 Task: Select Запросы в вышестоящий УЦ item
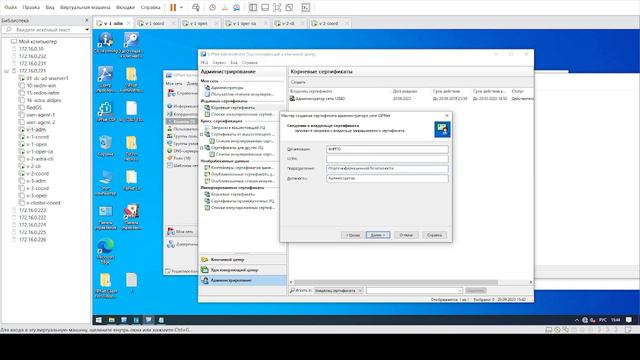[238, 128]
